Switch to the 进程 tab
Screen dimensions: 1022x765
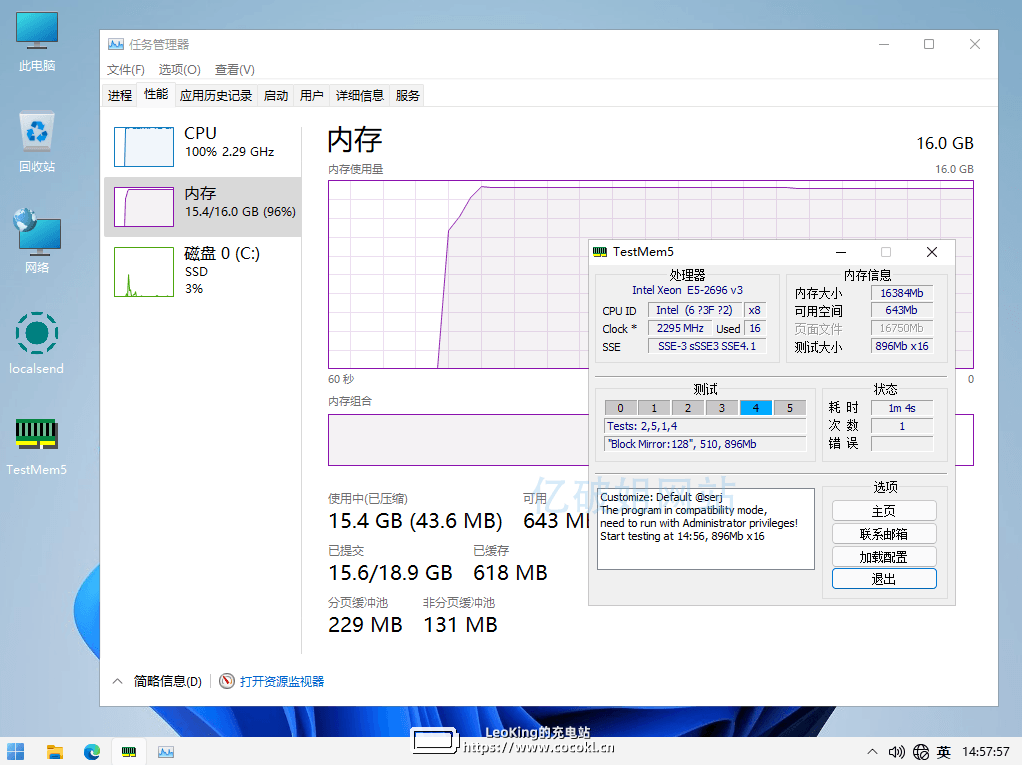120,96
